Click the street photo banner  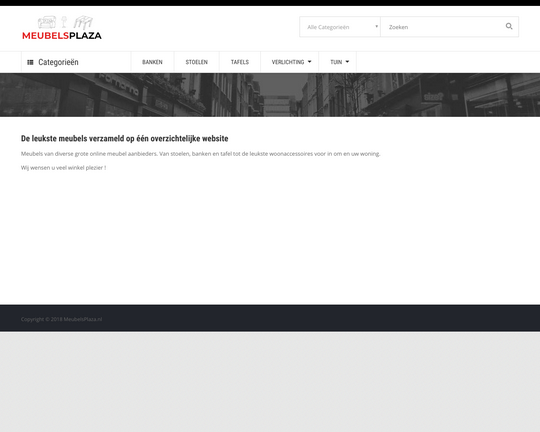coord(270,95)
